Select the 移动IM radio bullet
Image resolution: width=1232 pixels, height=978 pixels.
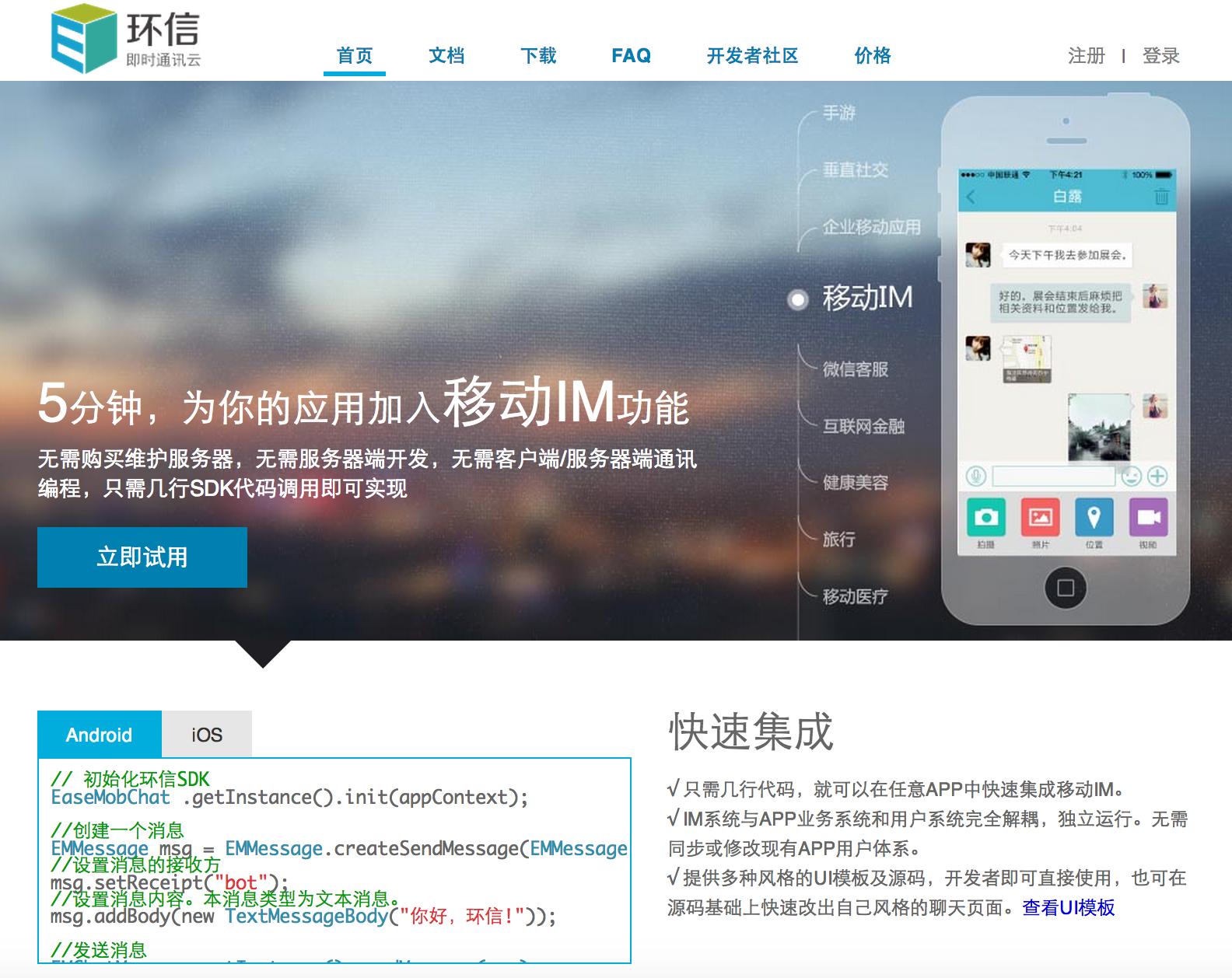point(797,299)
